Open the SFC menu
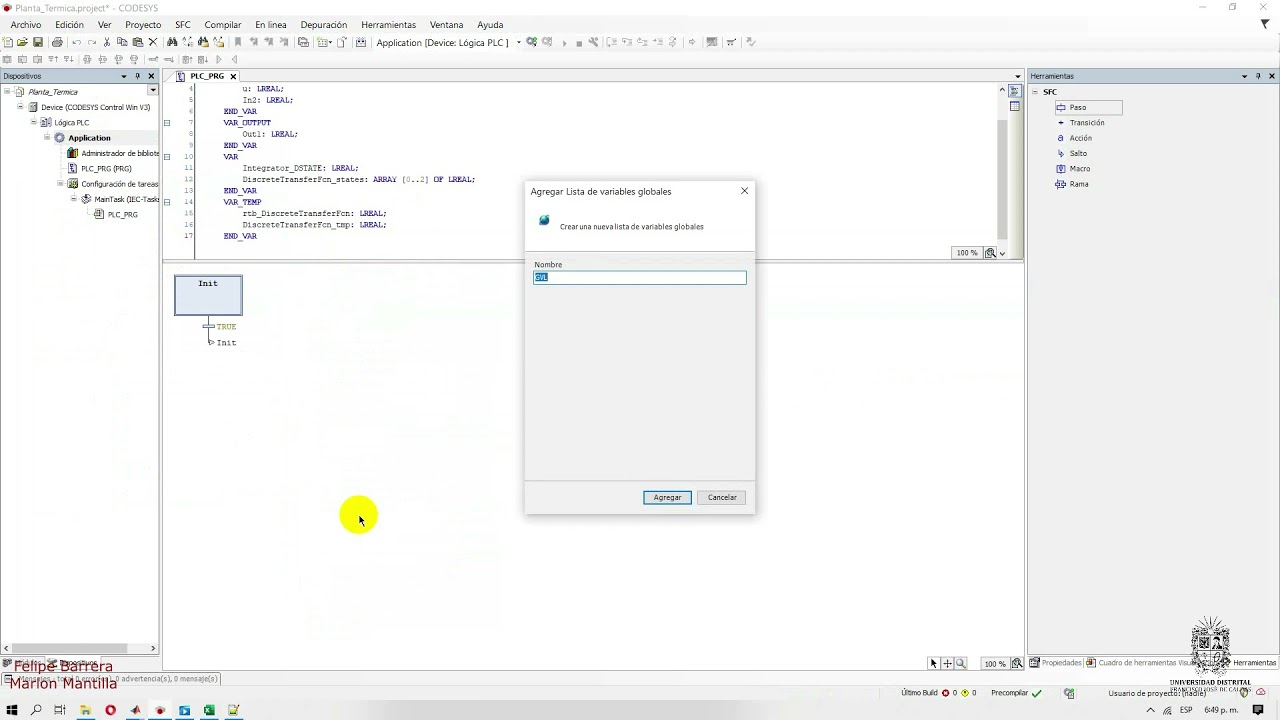The width and height of the screenshot is (1280, 720). click(x=183, y=25)
